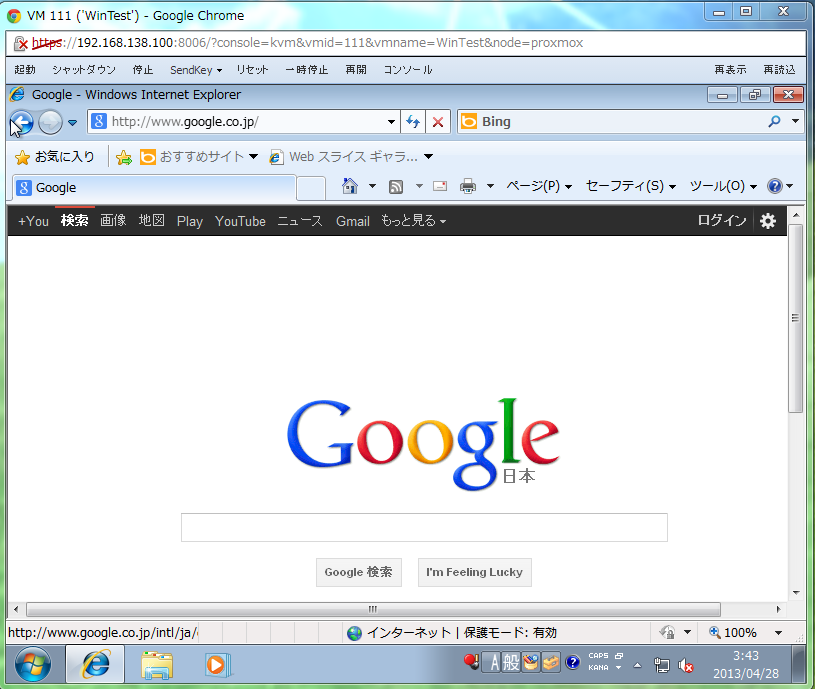Click リセット in the Proxmox toolbar
815x689 pixels.
pos(252,70)
